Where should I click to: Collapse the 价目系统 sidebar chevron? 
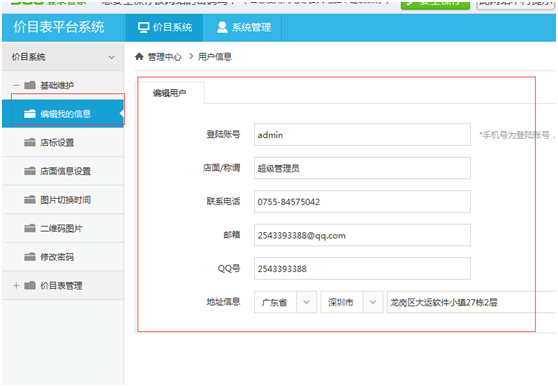coord(112,57)
